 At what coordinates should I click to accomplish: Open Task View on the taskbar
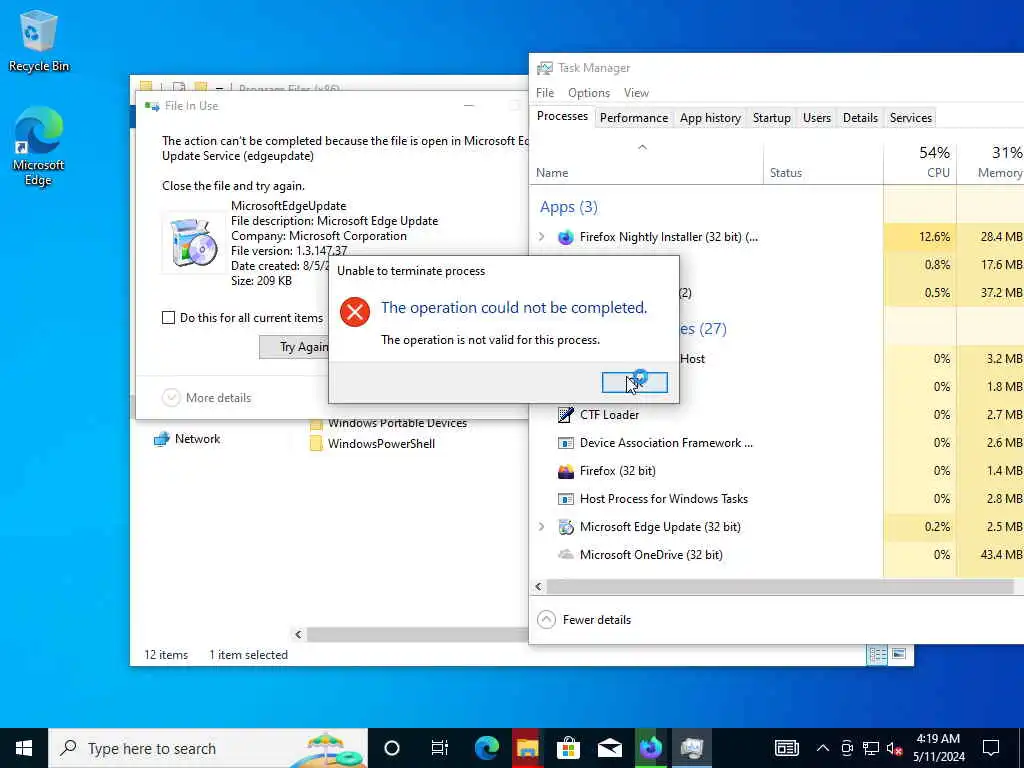pyautogui.click(x=440, y=748)
